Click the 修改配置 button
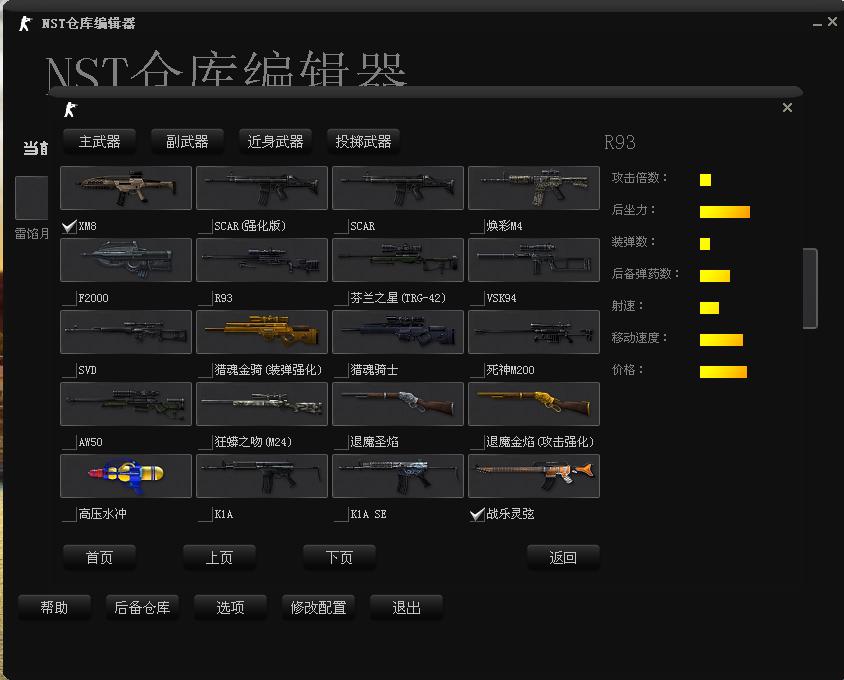The height and width of the screenshot is (680, 844). 318,607
